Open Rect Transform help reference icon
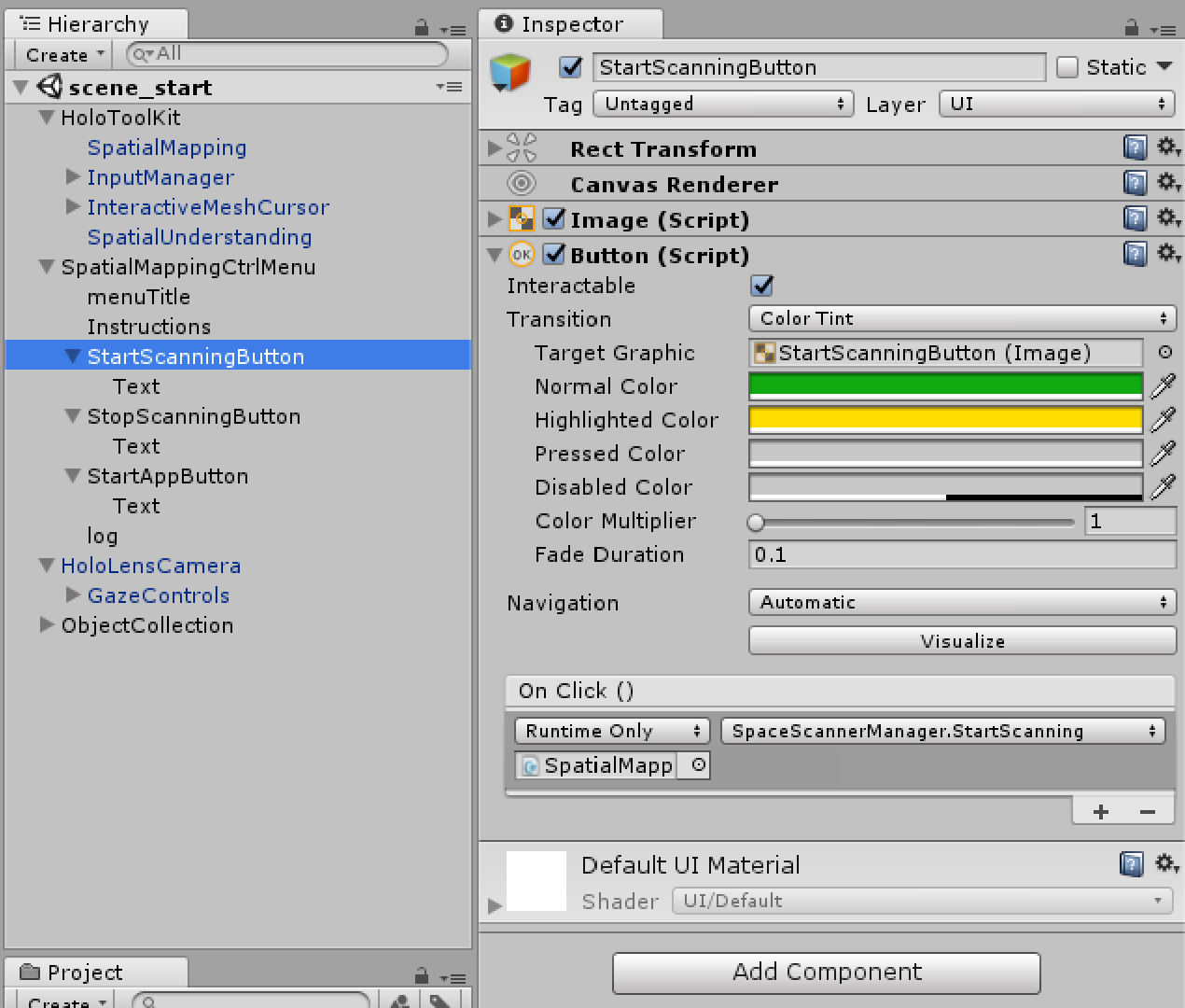 point(1135,147)
